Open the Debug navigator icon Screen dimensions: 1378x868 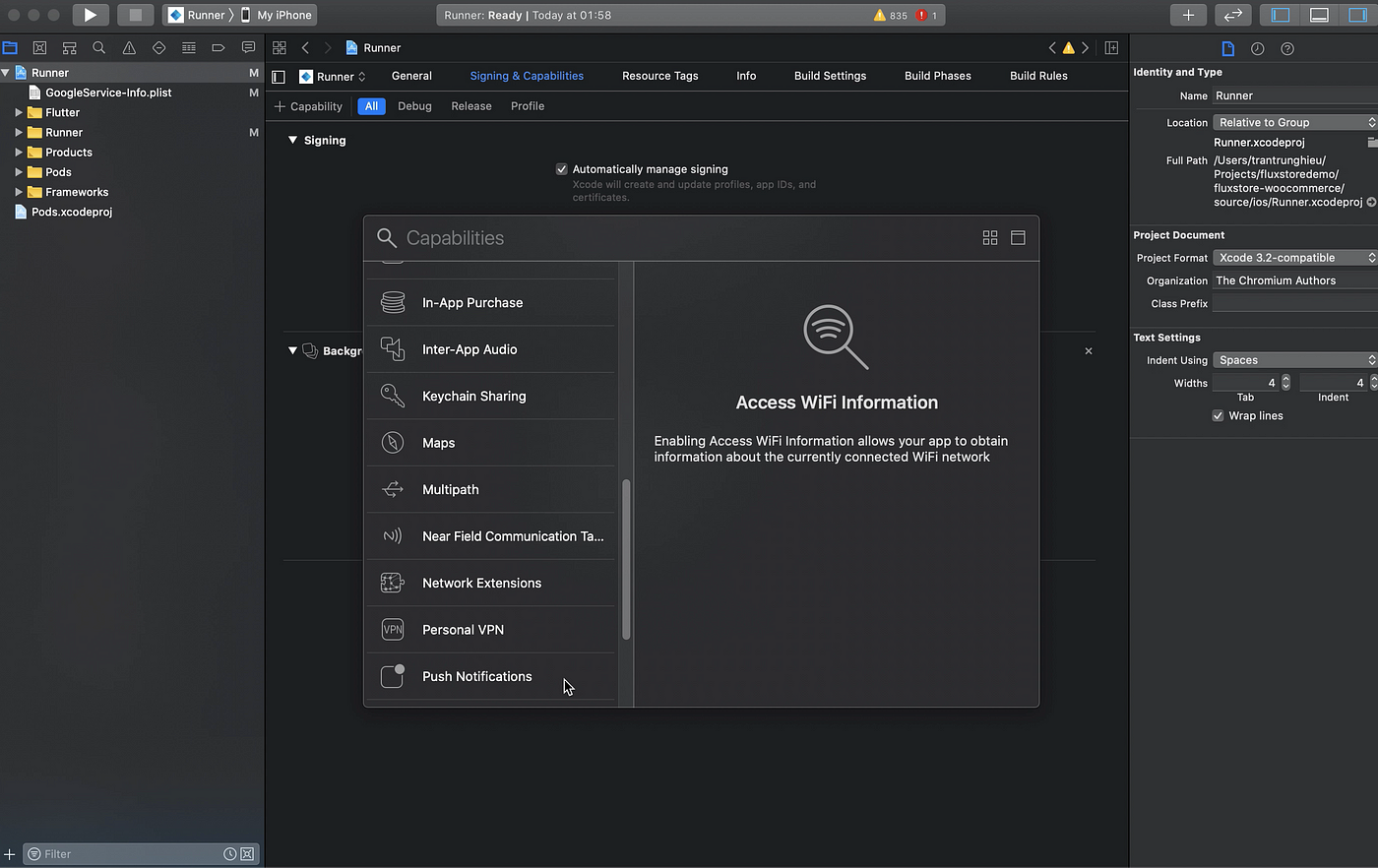pyautogui.click(x=188, y=47)
